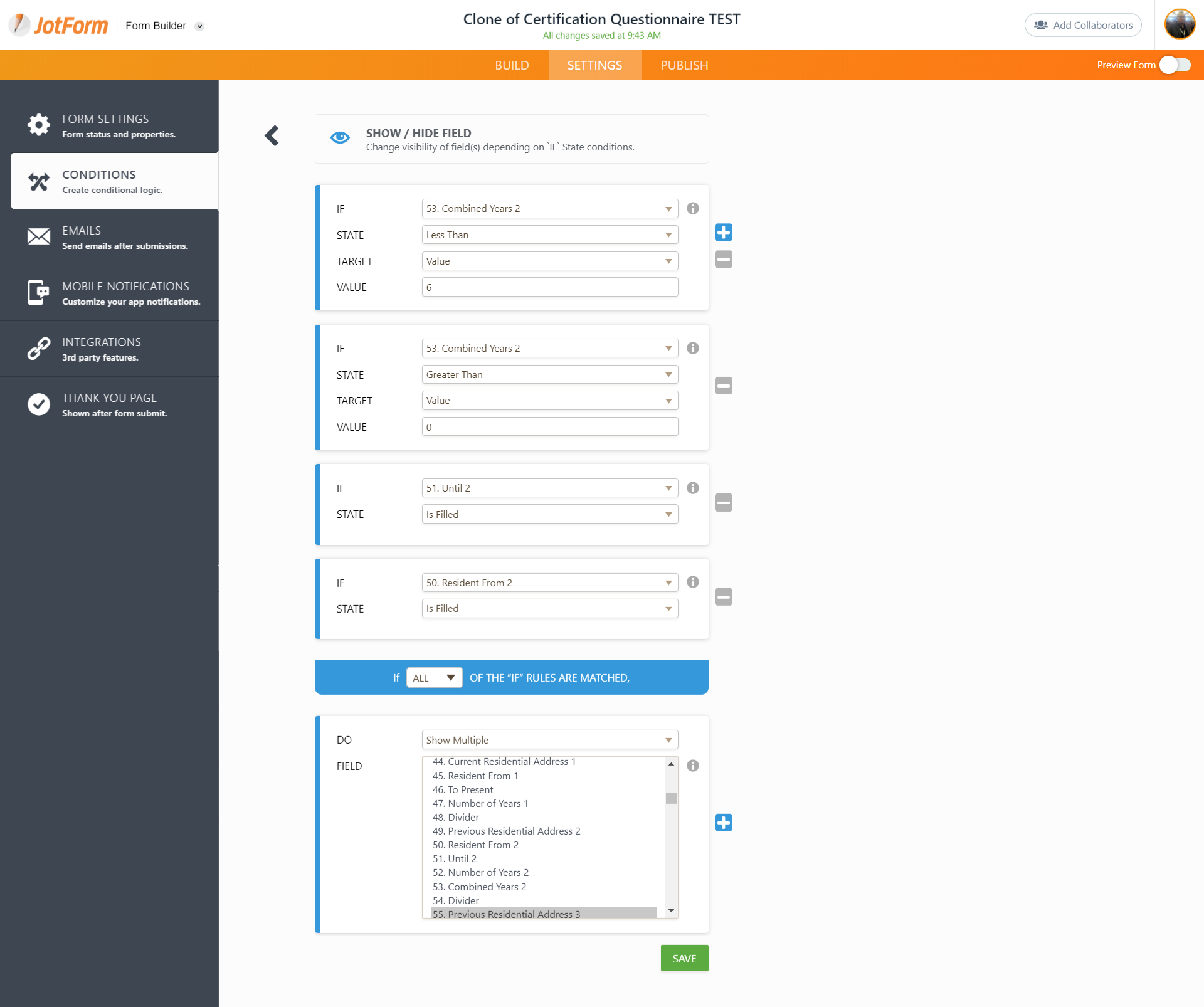Click the green SAVE button
1204x1007 pixels.
pyautogui.click(x=684, y=958)
